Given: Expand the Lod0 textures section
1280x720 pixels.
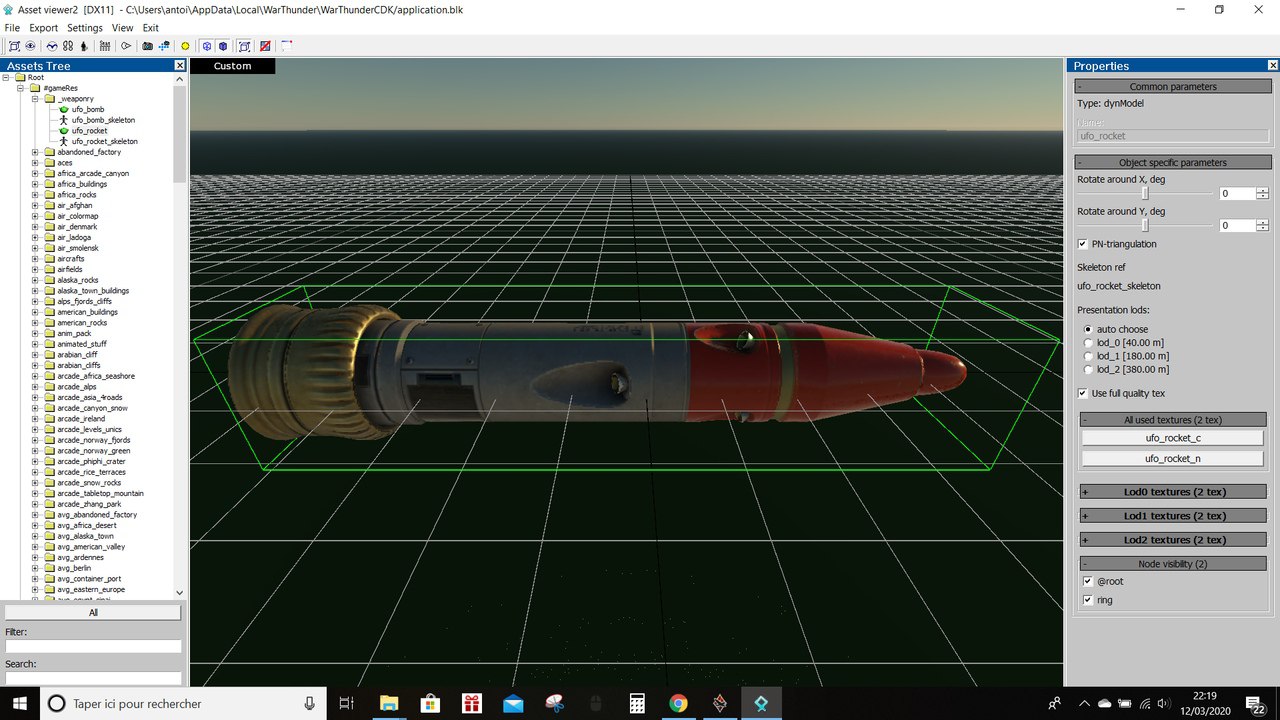Looking at the screenshot, I should tap(1173, 492).
